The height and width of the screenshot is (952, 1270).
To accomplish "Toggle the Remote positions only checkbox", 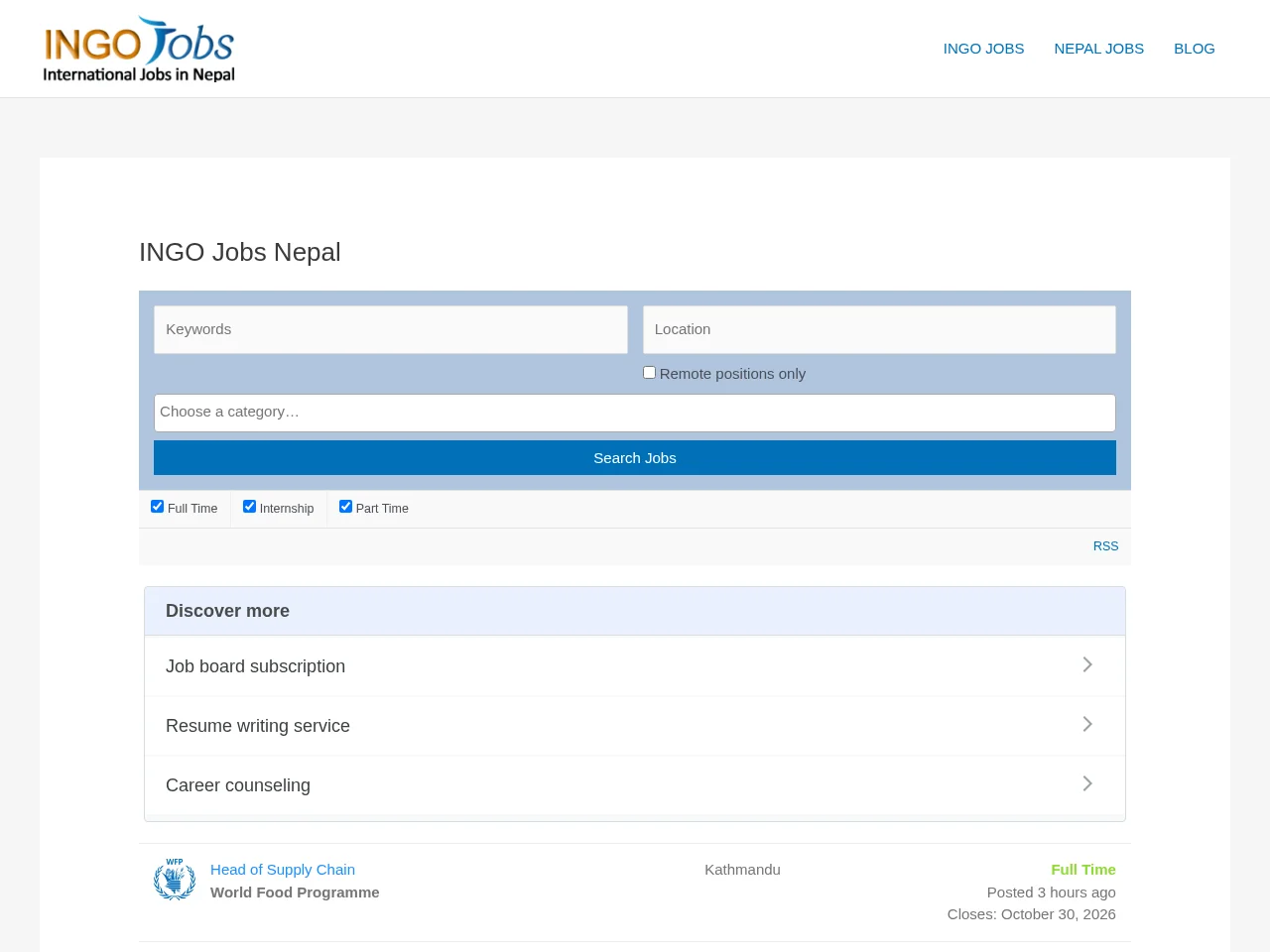I will click(649, 373).
